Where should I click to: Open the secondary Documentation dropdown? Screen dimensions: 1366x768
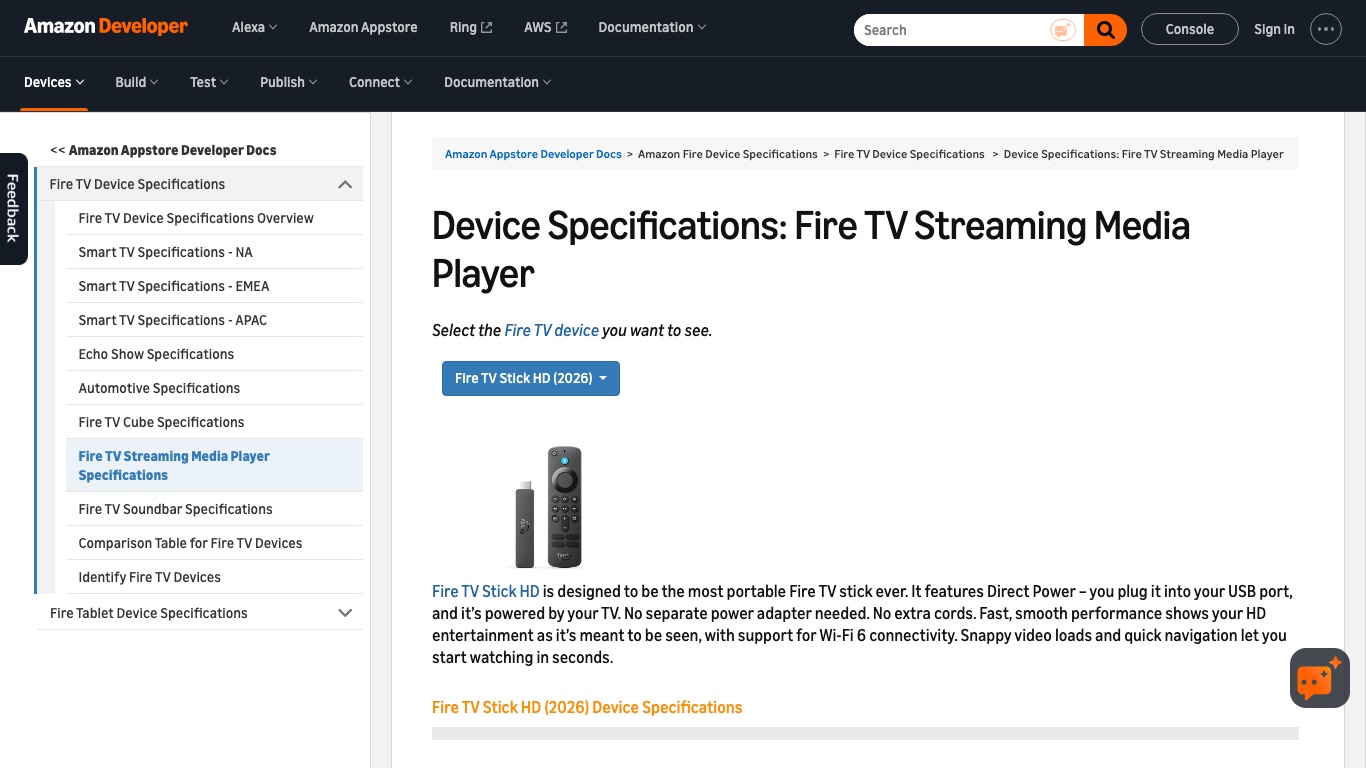coord(498,82)
